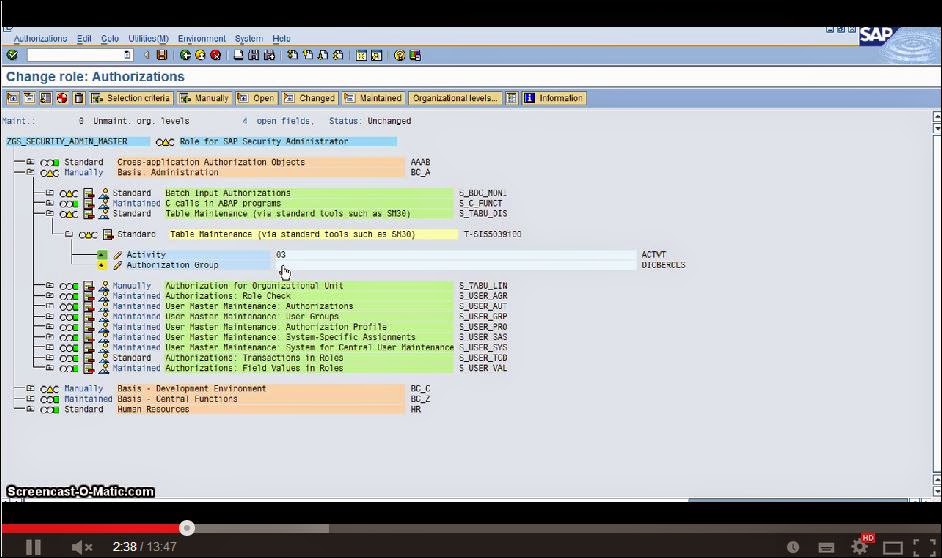
Task: Click the first application toolbar expand-all icon
Action: point(13,98)
